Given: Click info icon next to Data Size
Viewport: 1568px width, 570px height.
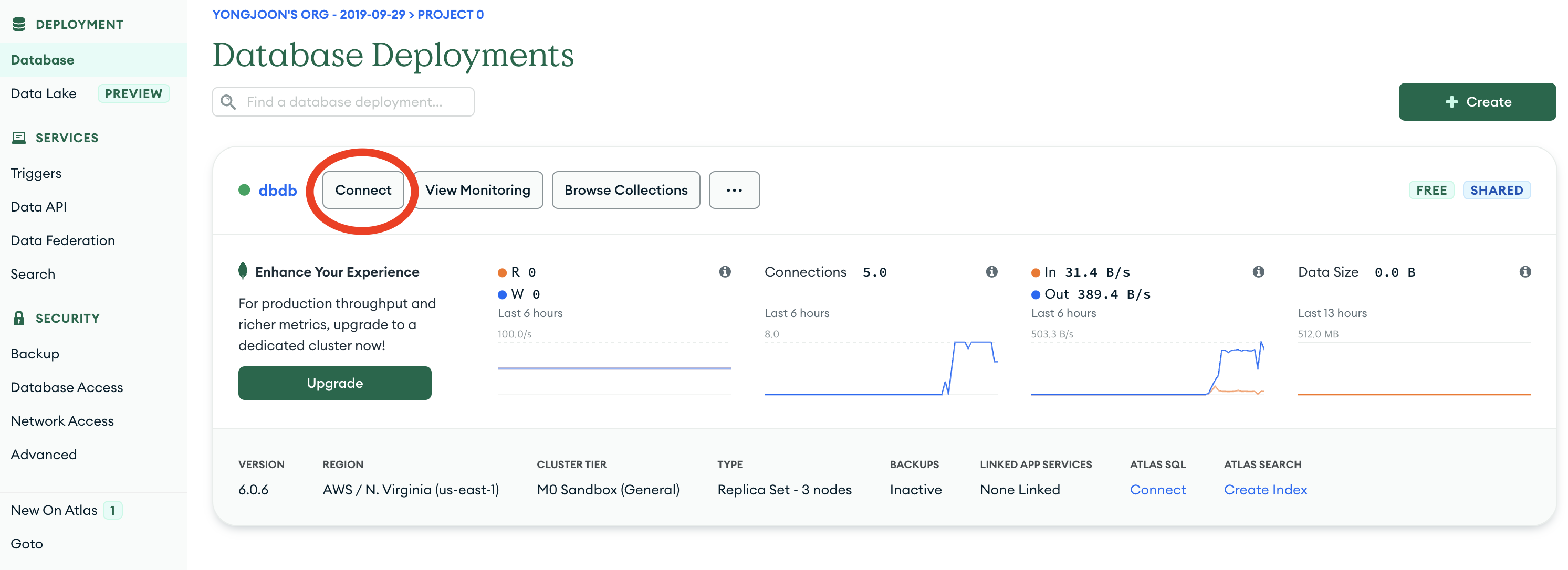Looking at the screenshot, I should 1525,272.
